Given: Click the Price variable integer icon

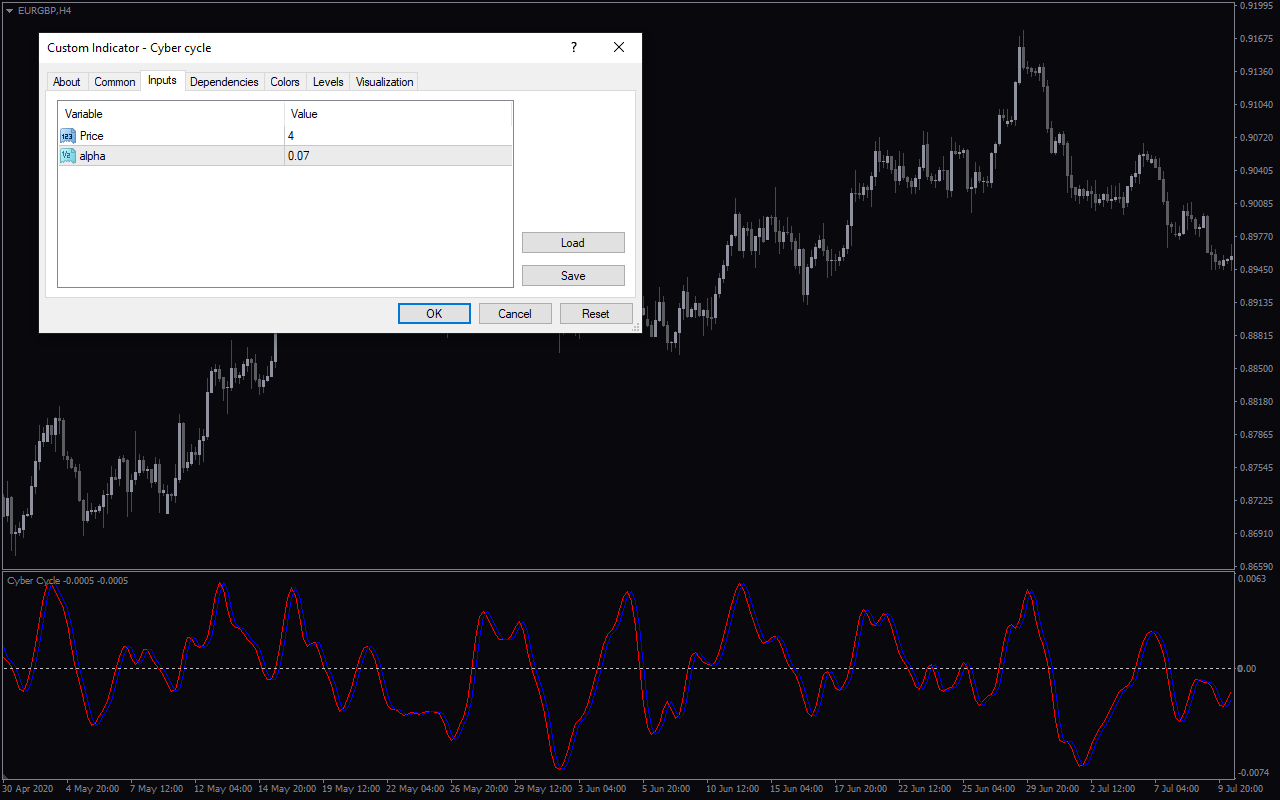Looking at the screenshot, I should (68, 136).
